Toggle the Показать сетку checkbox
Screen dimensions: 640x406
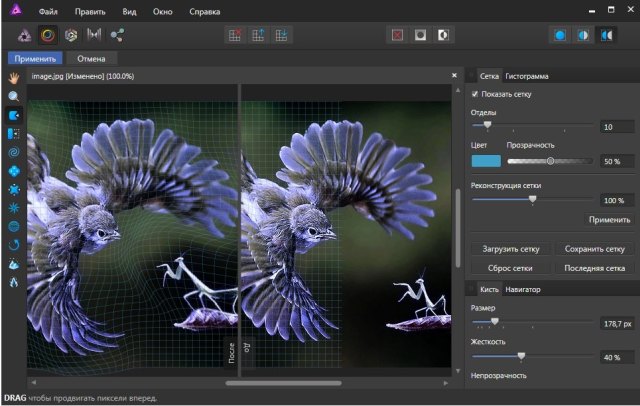pos(475,94)
